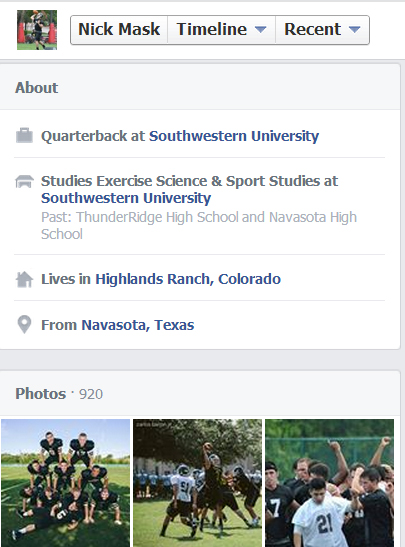Open the Photos section header
The height and width of the screenshot is (547, 405).
coord(40,394)
